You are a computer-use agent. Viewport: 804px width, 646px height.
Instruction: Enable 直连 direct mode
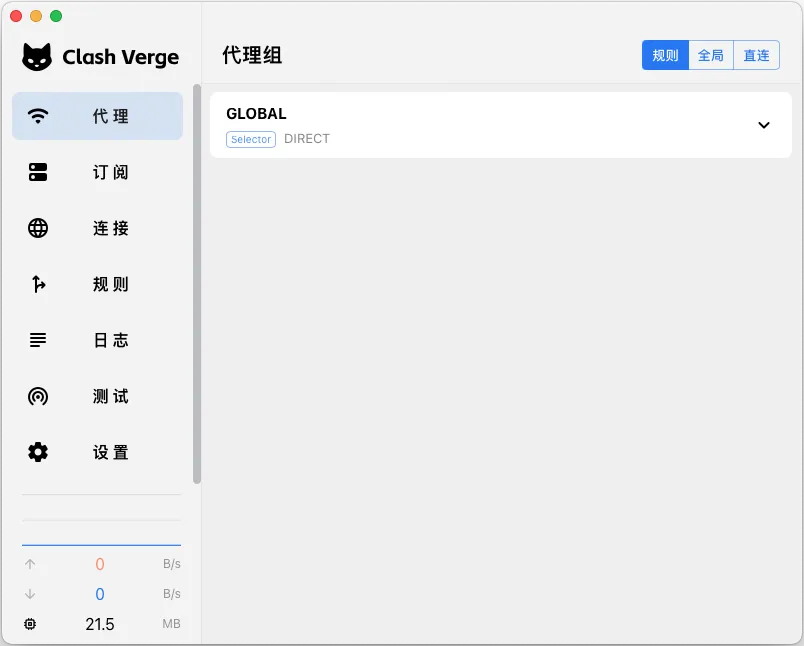coord(756,55)
